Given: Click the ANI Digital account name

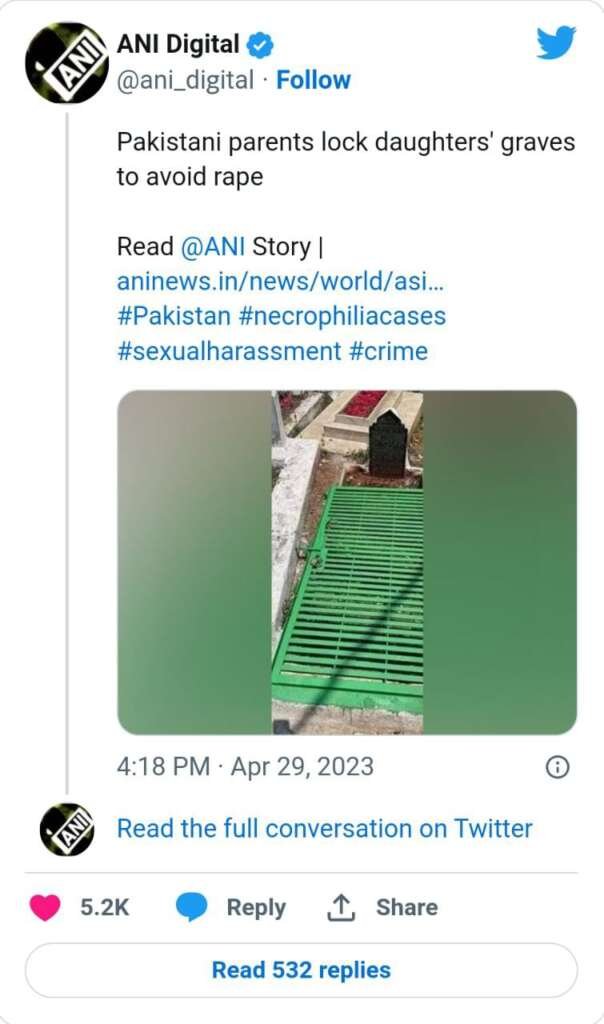Looking at the screenshot, I should tap(179, 45).
